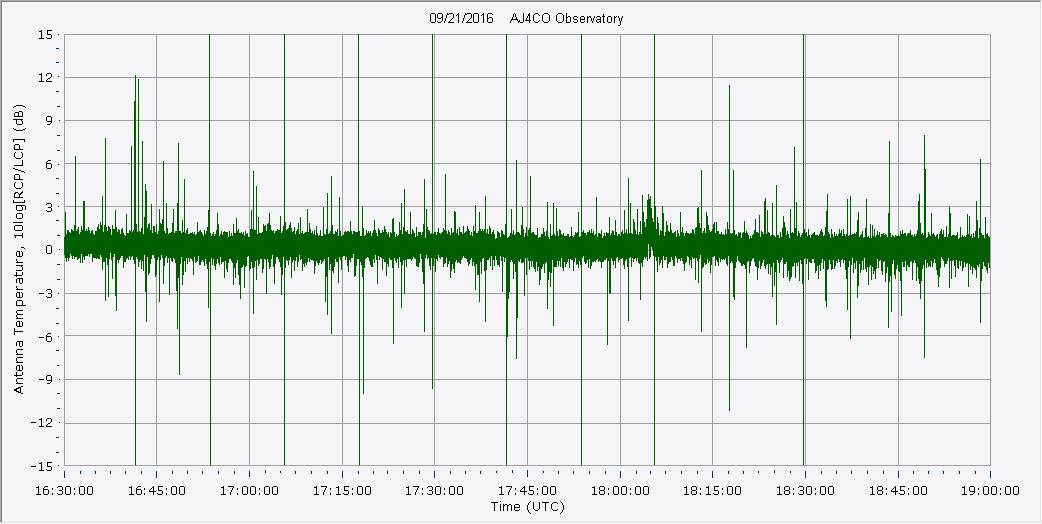Select the 17:15:00 time tick label
Viewport: 1042px width, 524px height.
coord(342,491)
